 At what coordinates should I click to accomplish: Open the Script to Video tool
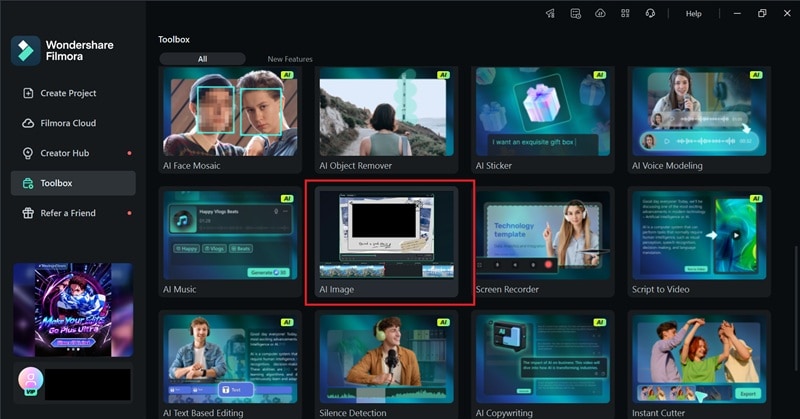pyautogui.click(x=699, y=242)
